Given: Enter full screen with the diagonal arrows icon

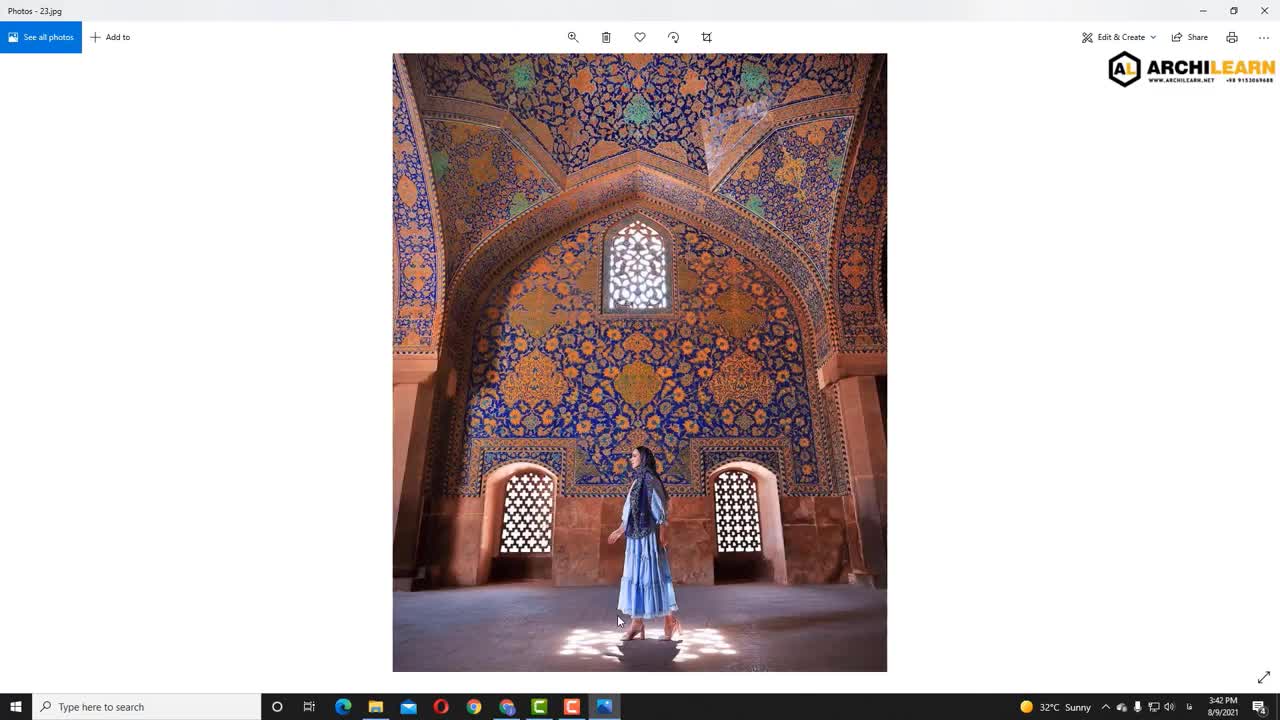Looking at the screenshot, I should point(1264,677).
